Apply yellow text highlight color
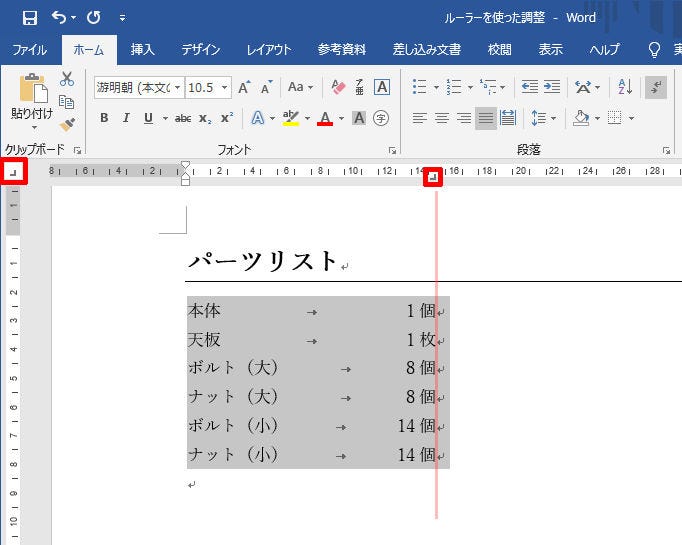Viewport: 682px width, 545px height. [291, 118]
